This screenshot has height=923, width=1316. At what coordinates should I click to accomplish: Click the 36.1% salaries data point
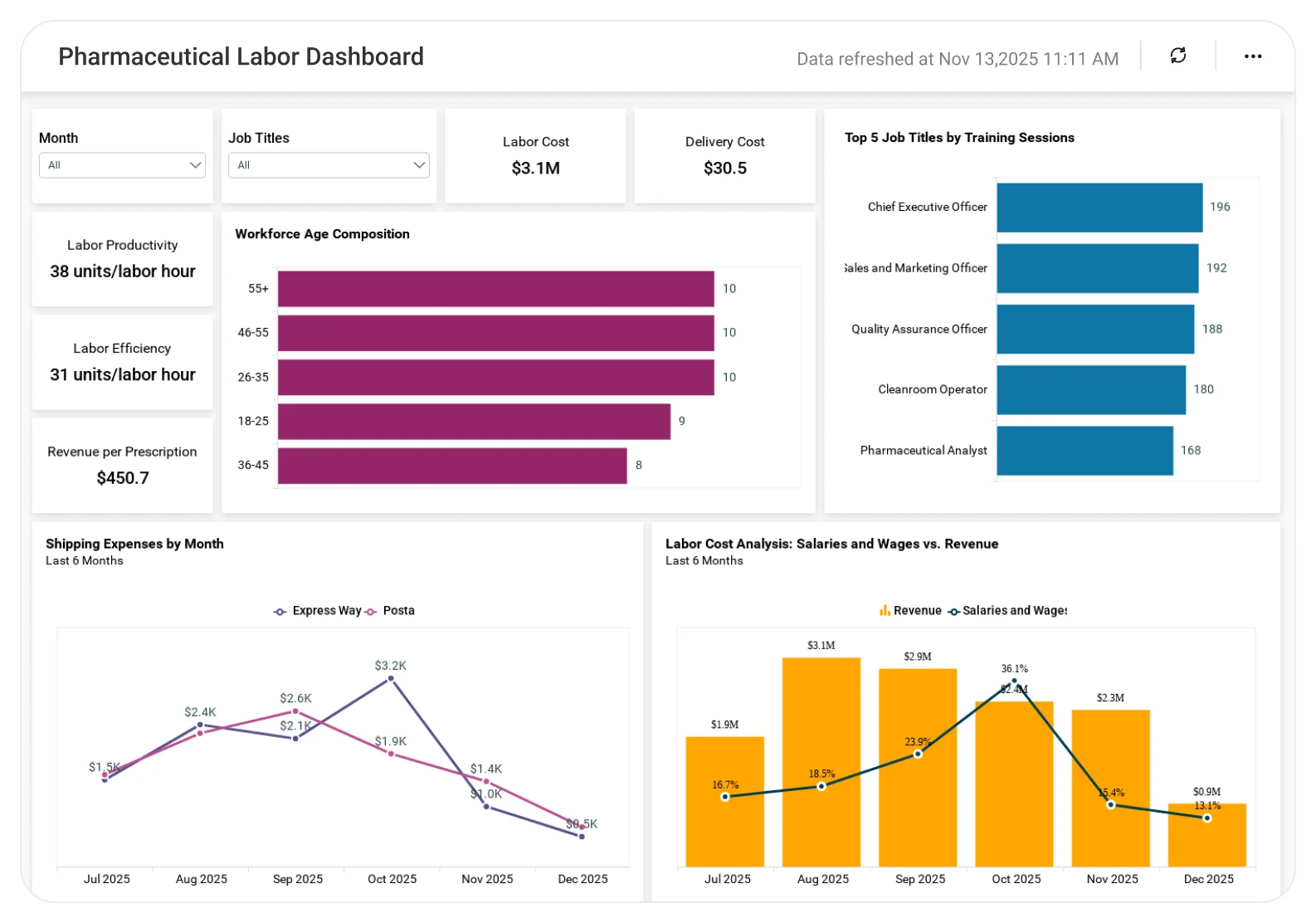(x=1014, y=681)
